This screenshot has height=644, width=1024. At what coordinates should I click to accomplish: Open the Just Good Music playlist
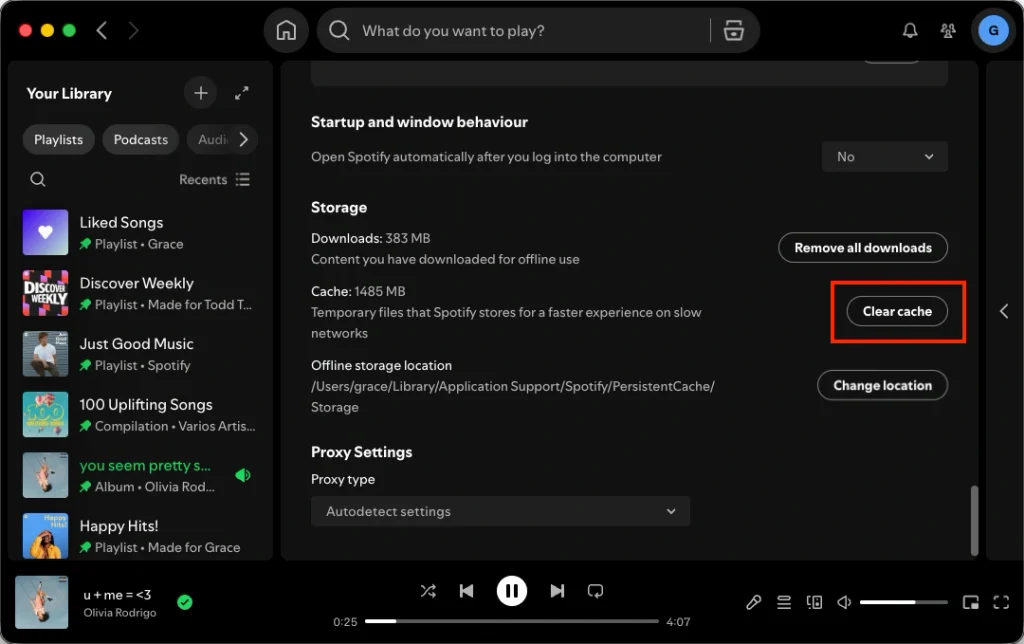coord(140,354)
